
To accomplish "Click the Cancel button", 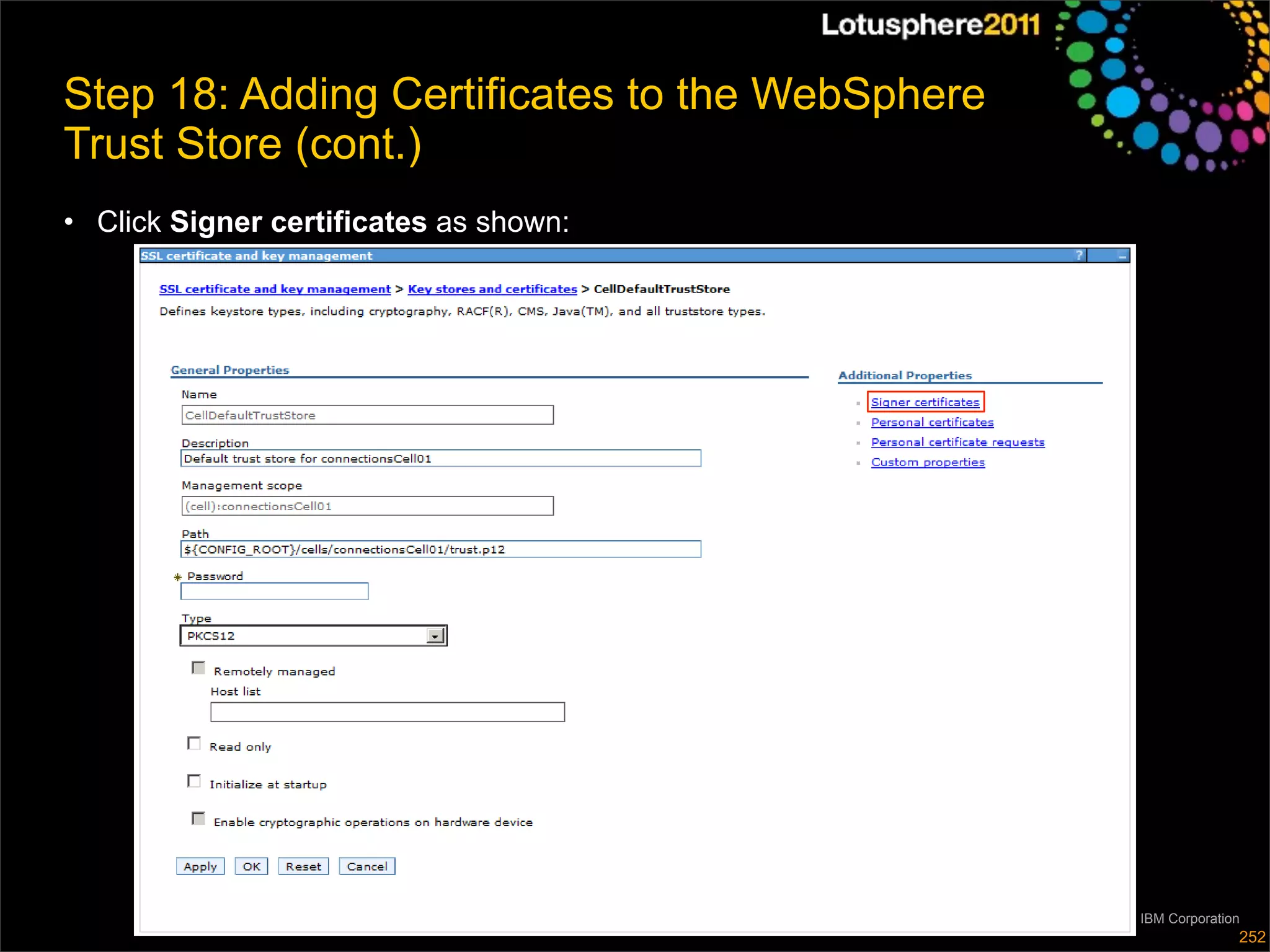I will [367, 866].
